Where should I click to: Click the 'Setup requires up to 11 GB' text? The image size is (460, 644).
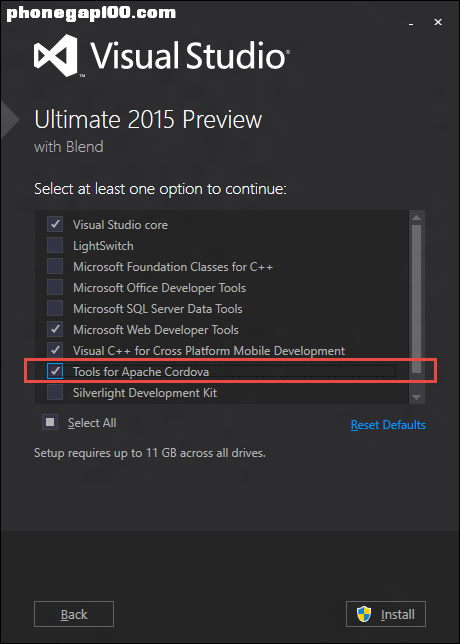[x=150, y=453]
